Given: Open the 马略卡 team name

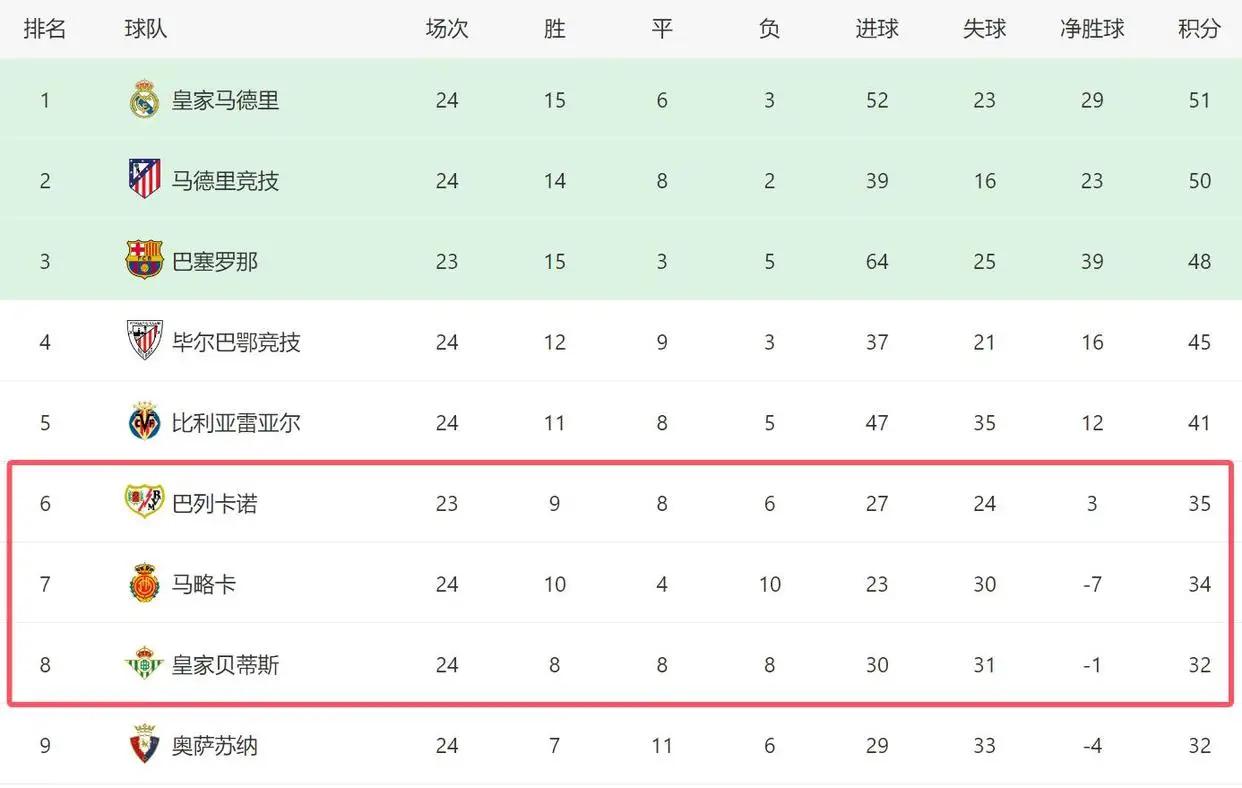Looking at the screenshot, I should coord(204,583).
